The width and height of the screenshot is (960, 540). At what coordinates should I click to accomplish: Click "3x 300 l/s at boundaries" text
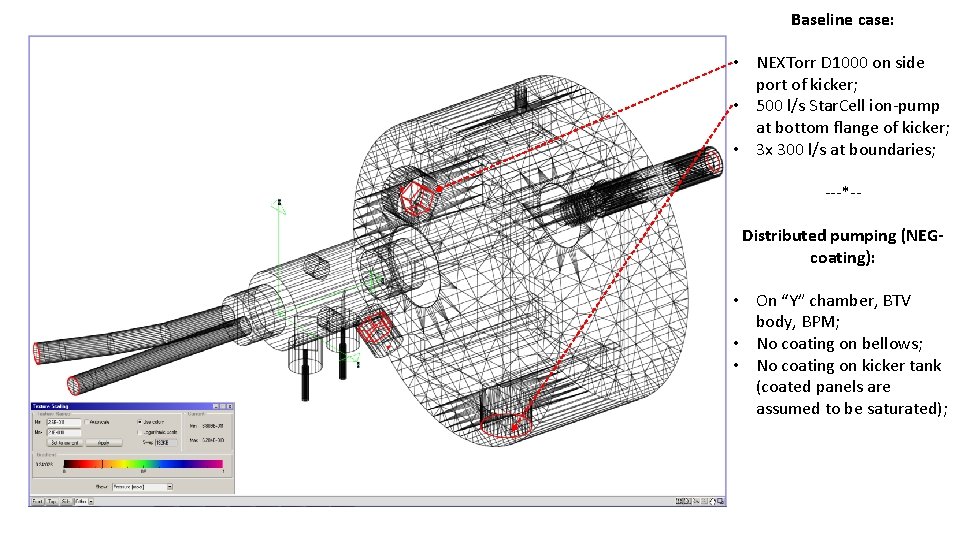pos(846,149)
